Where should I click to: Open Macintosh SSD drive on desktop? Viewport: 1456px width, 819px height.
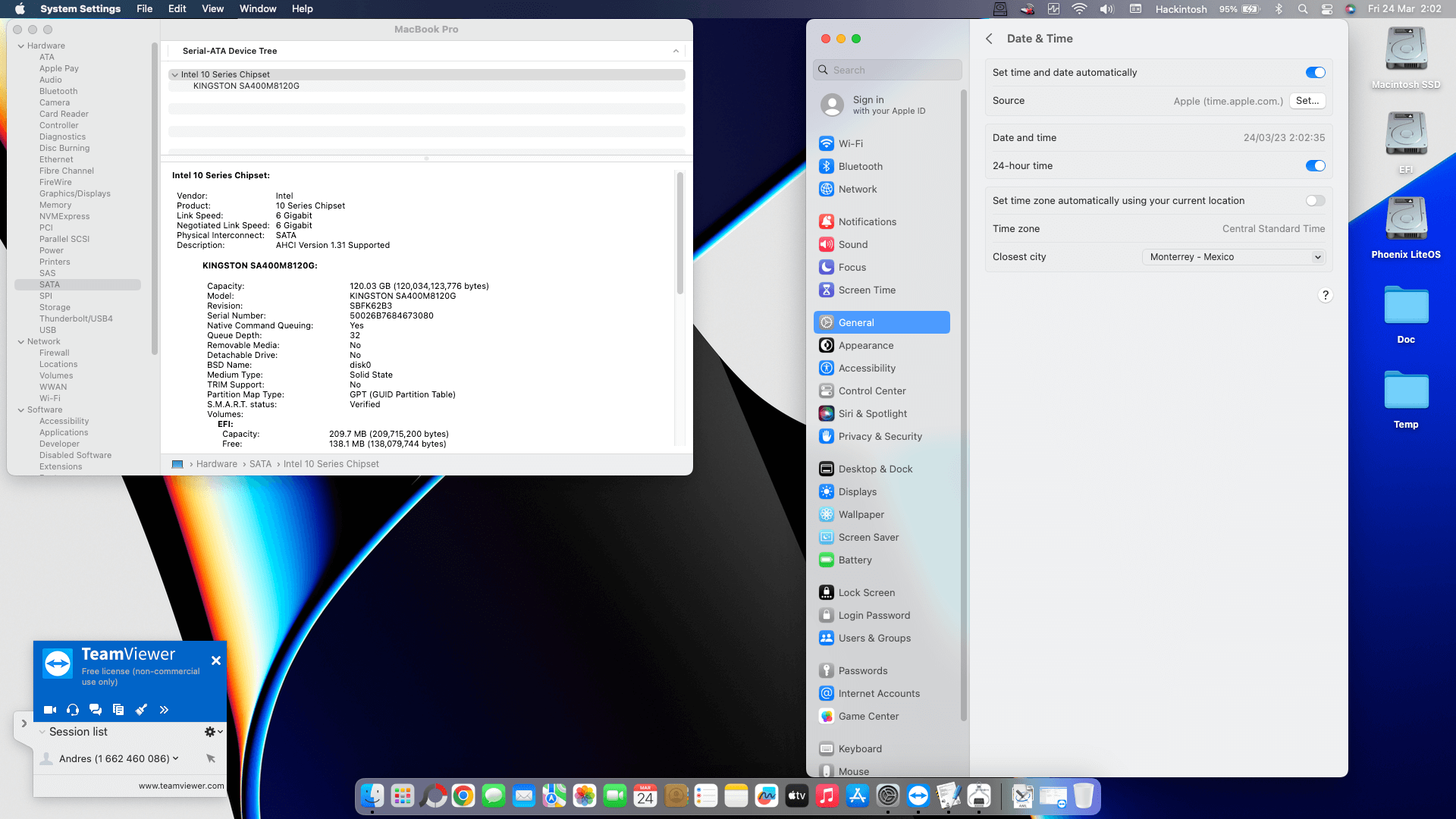[1406, 58]
